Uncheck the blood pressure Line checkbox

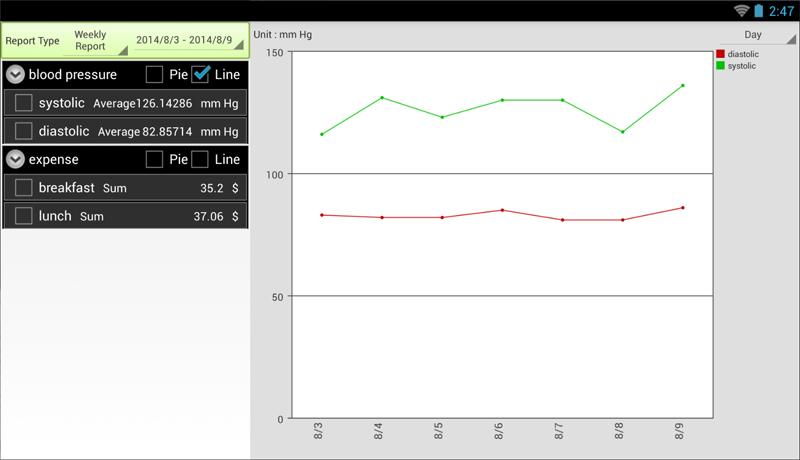click(x=201, y=74)
